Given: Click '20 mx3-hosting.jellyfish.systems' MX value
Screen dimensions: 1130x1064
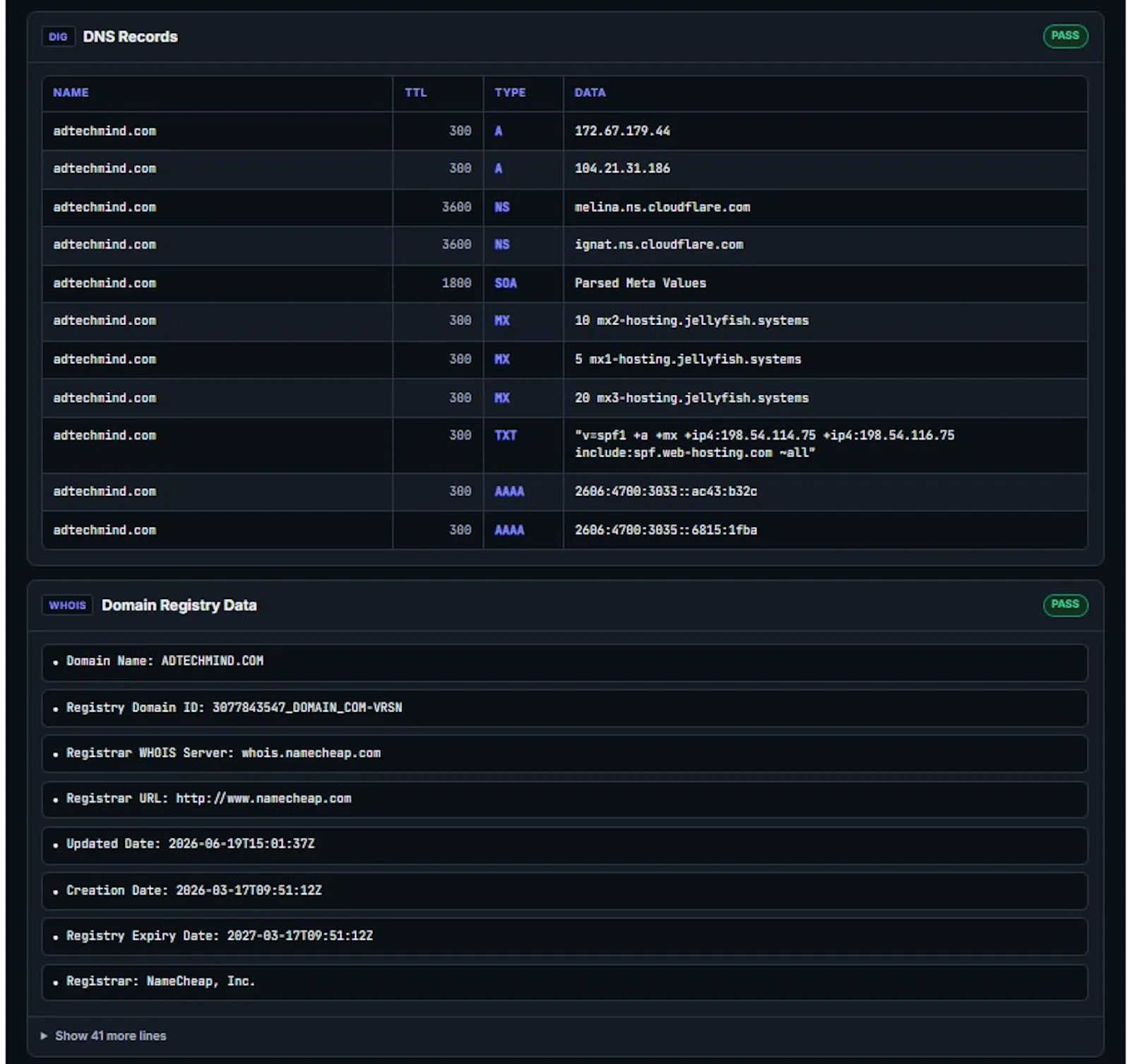Looking at the screenshot, I should click(691, 398).
